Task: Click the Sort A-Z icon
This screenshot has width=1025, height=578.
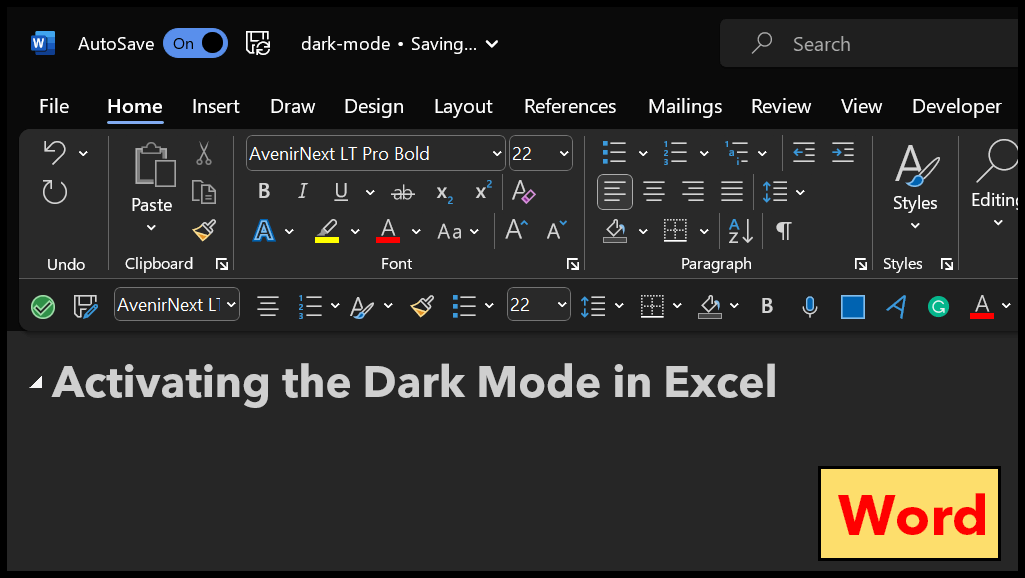Action: click(741, 231)
